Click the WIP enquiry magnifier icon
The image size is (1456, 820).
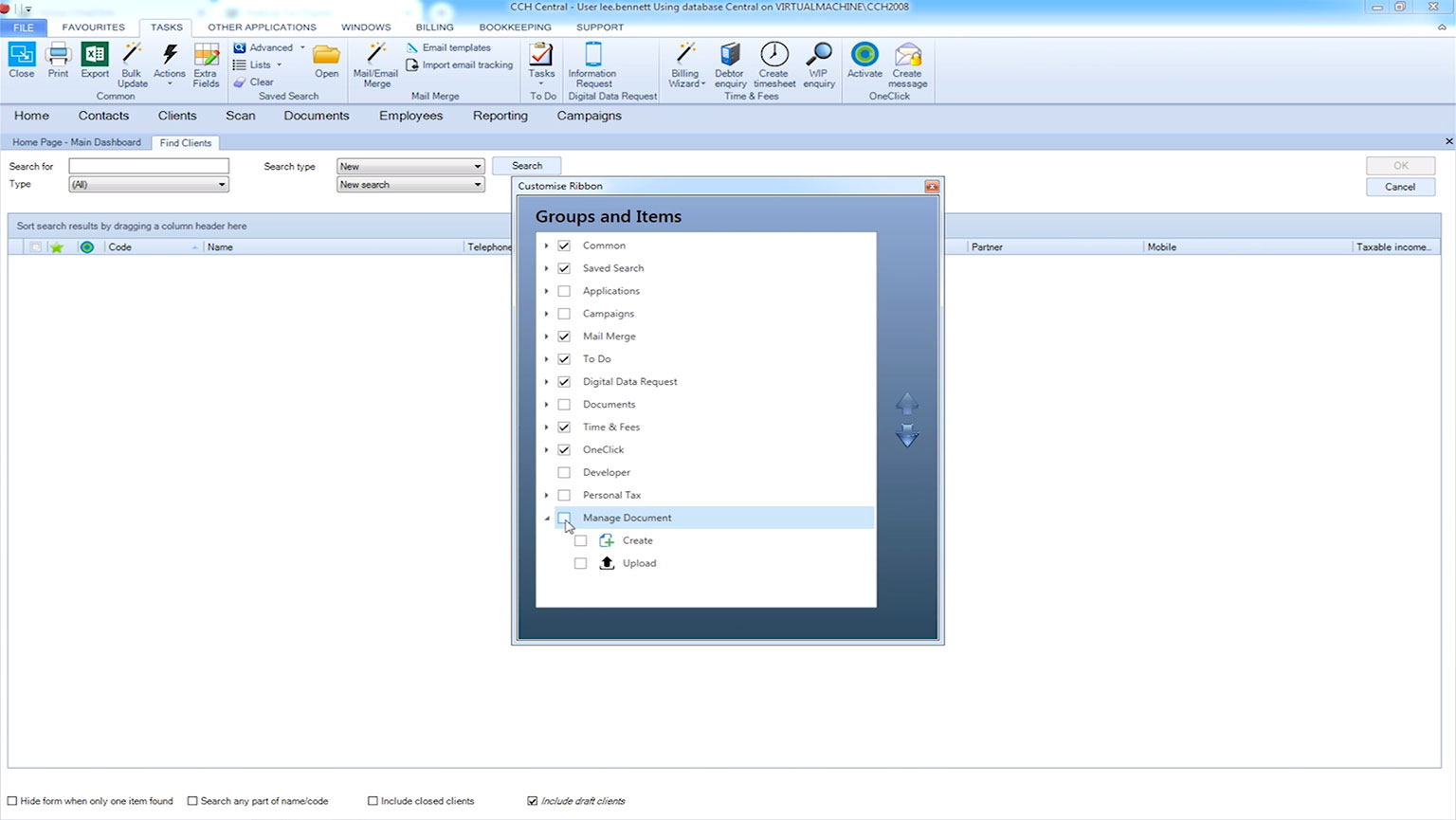click(x=818, y=55)
